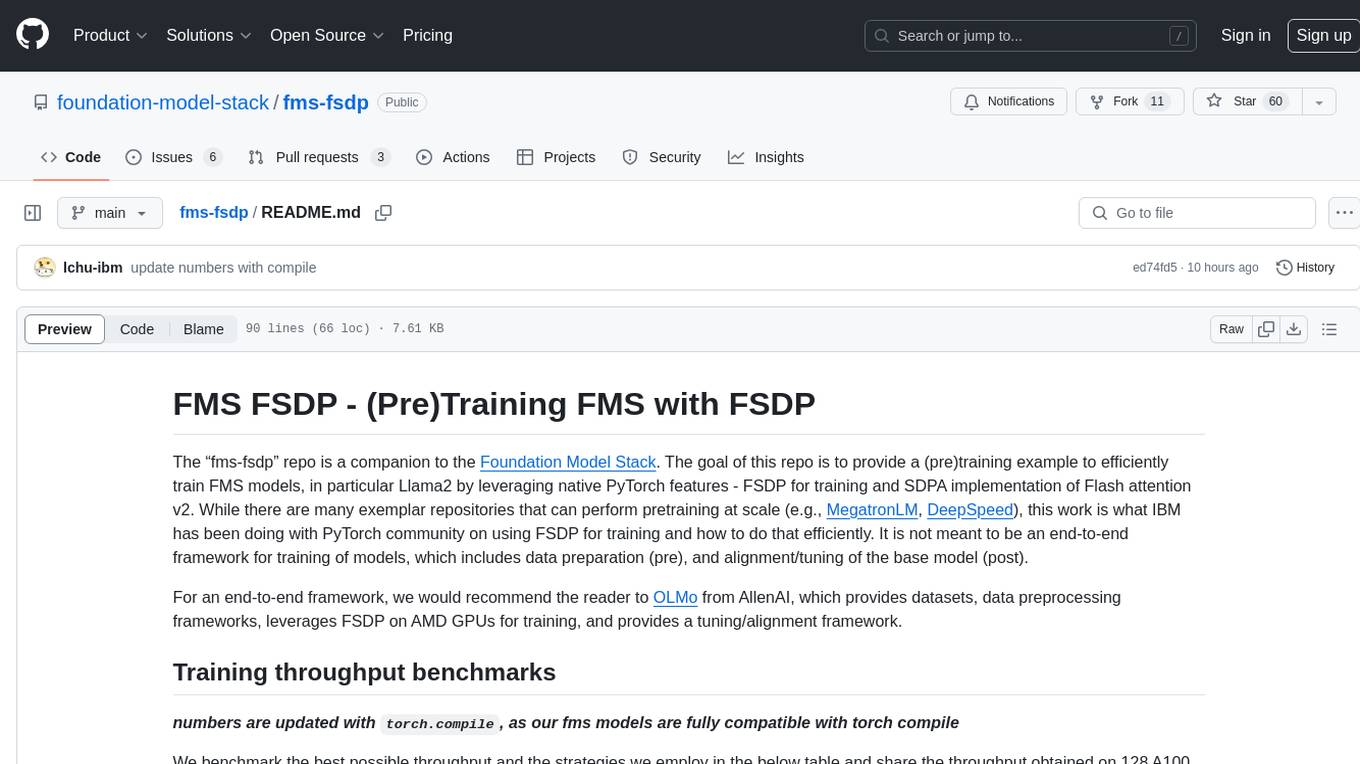
Task: Switch to the Pull requests tab
Action: click(318, 157)
